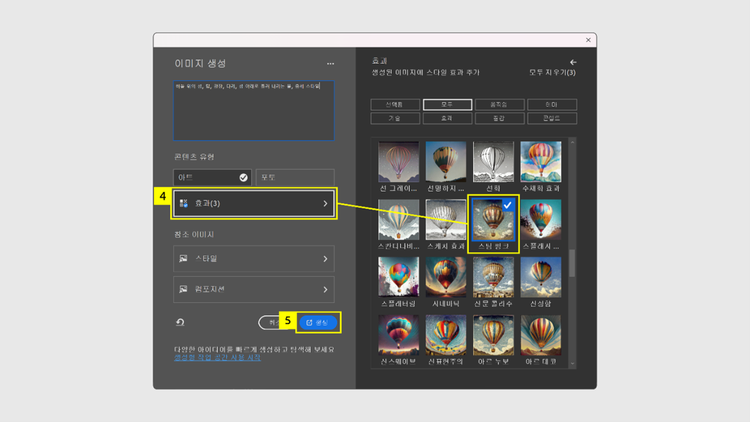Select the 선 그레이 effect thumbnail
The height and width of the screenshot is (422, 750).
398,162
